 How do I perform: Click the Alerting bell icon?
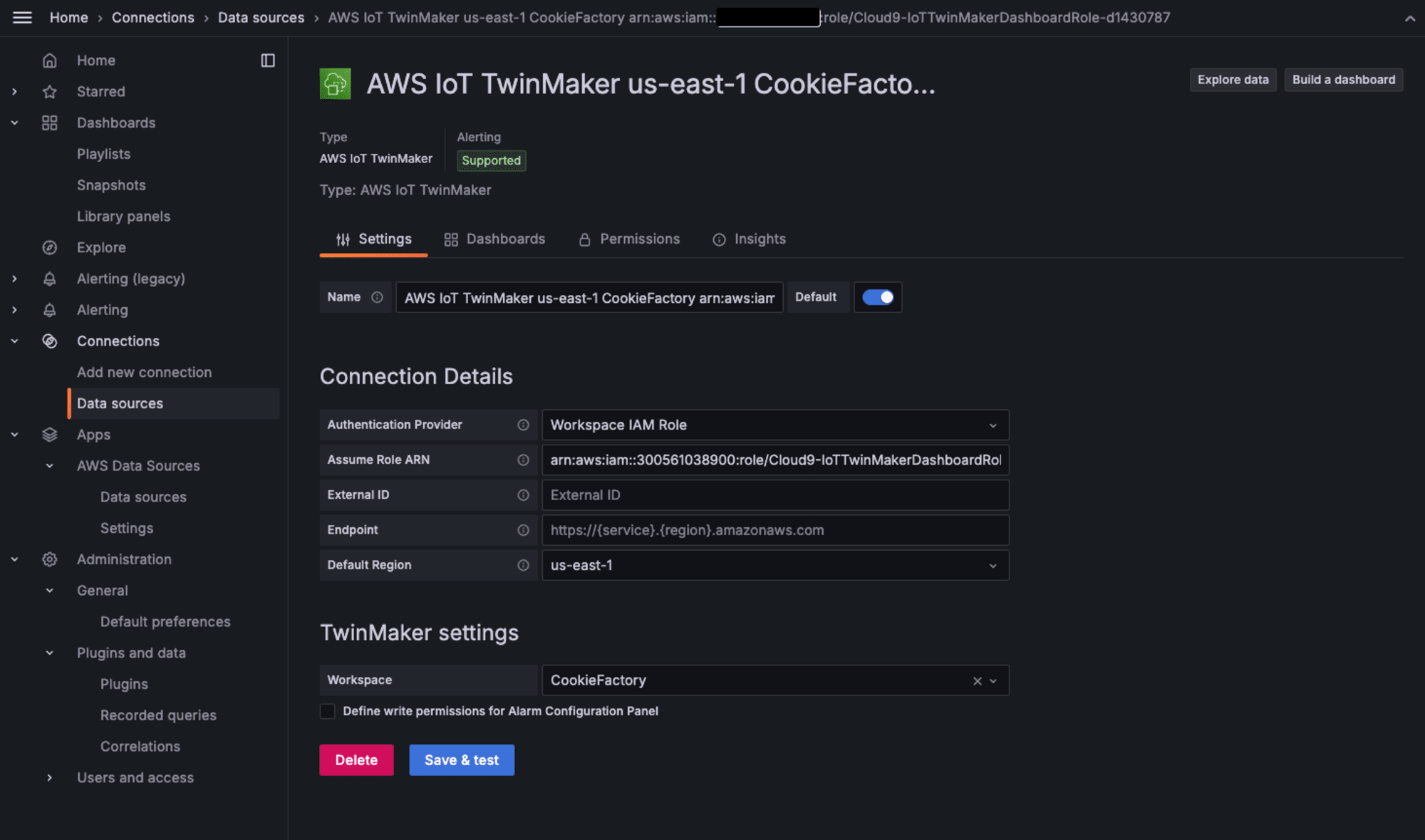[49, 310]
